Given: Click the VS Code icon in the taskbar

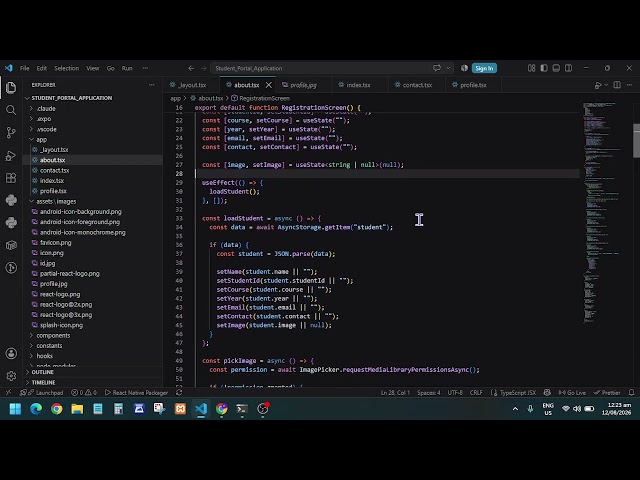Looking at the screenshot, I should pos(201,409).
